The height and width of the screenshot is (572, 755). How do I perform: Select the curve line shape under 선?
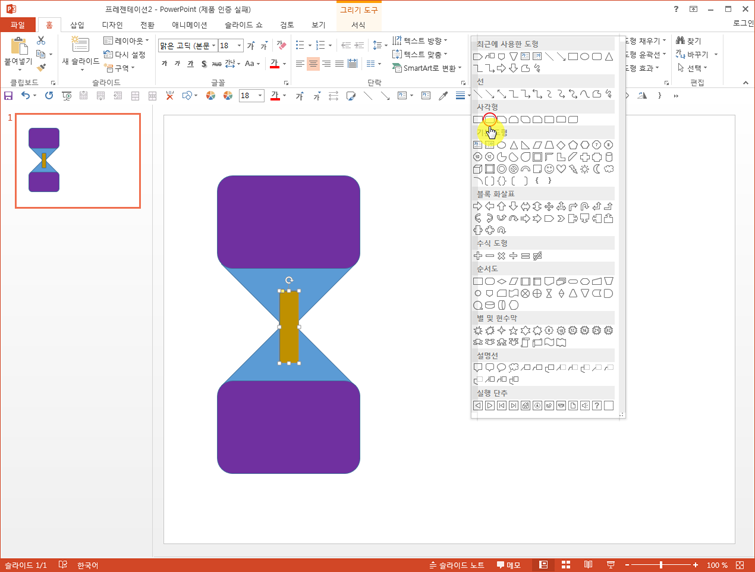coord(585,94)
